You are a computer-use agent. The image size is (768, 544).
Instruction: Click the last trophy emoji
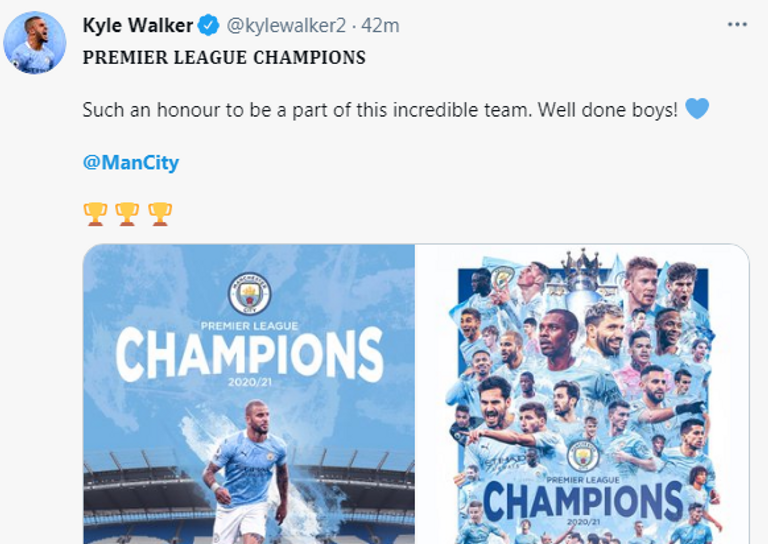[x=159, y=213]
